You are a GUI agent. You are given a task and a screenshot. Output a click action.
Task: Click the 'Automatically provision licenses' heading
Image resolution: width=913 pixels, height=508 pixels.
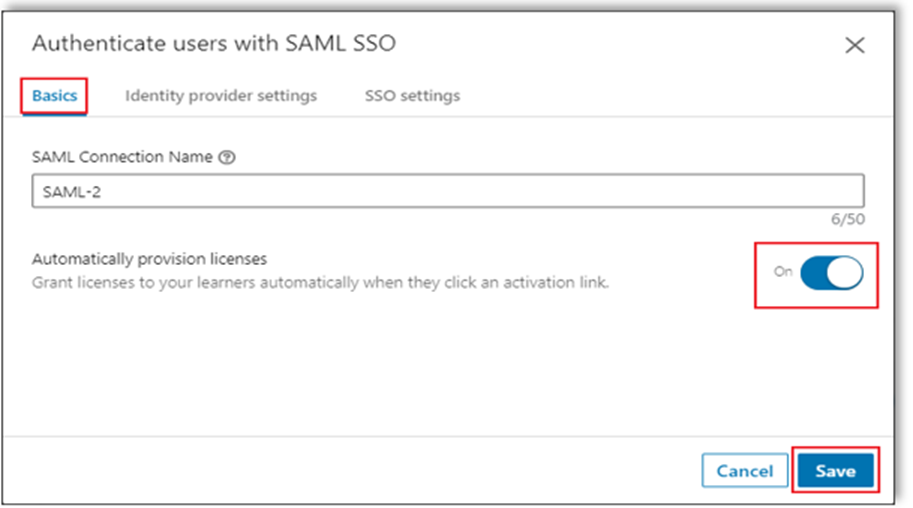click(x=149, y=259)
